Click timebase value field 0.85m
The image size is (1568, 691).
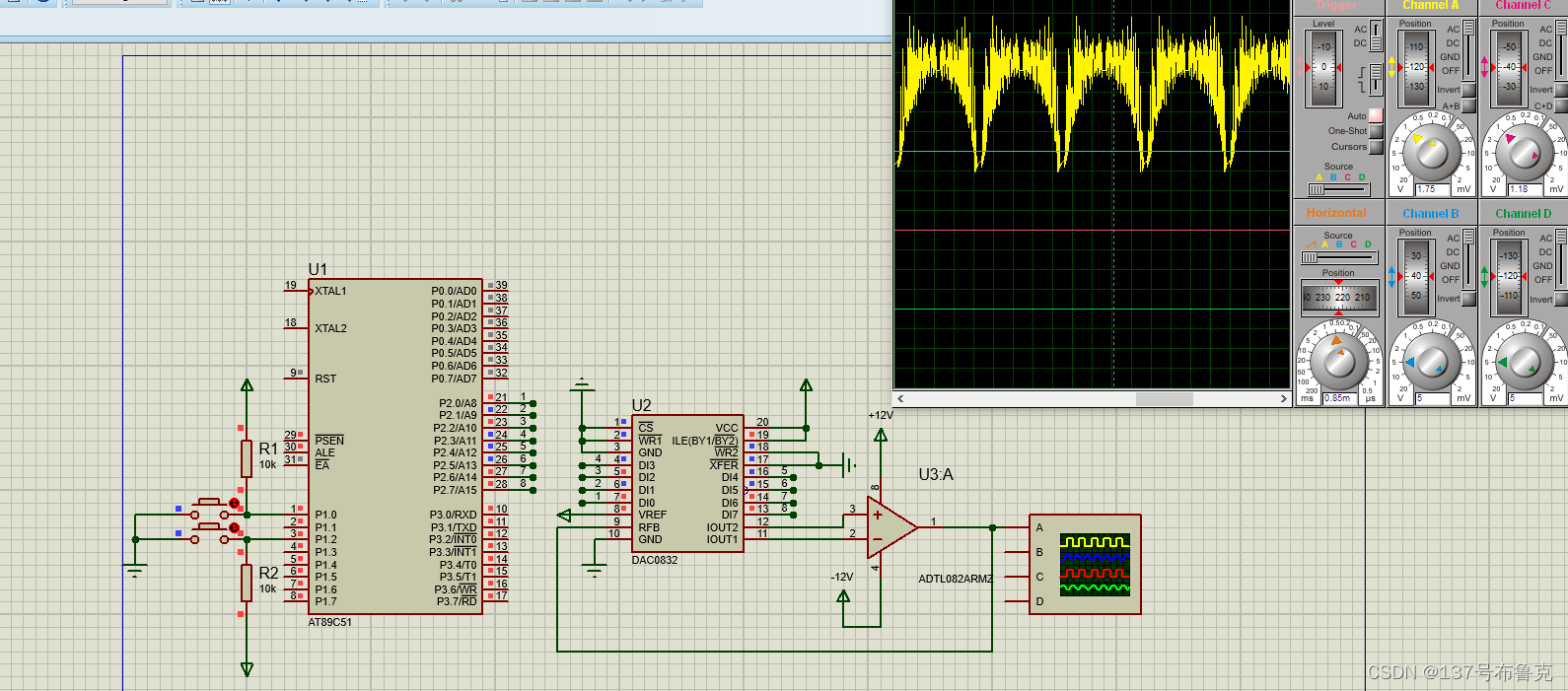click(x=1340, y=398)
